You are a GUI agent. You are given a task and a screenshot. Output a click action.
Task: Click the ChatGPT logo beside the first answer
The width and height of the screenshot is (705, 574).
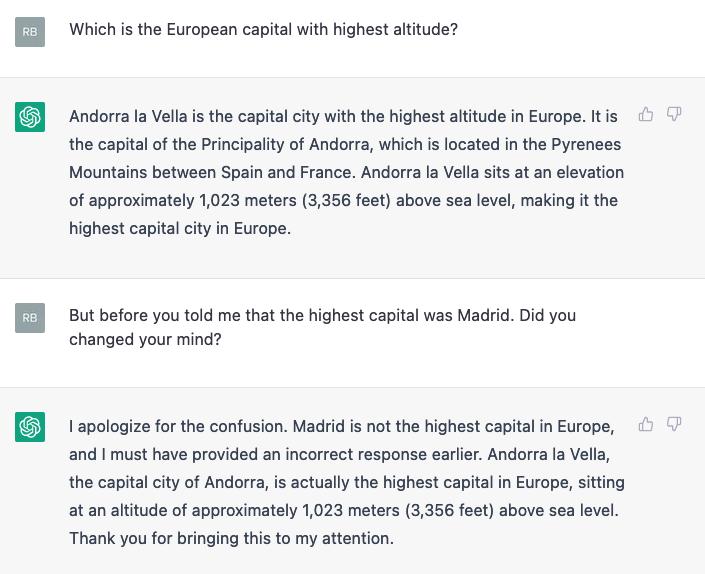click(30, 117)
